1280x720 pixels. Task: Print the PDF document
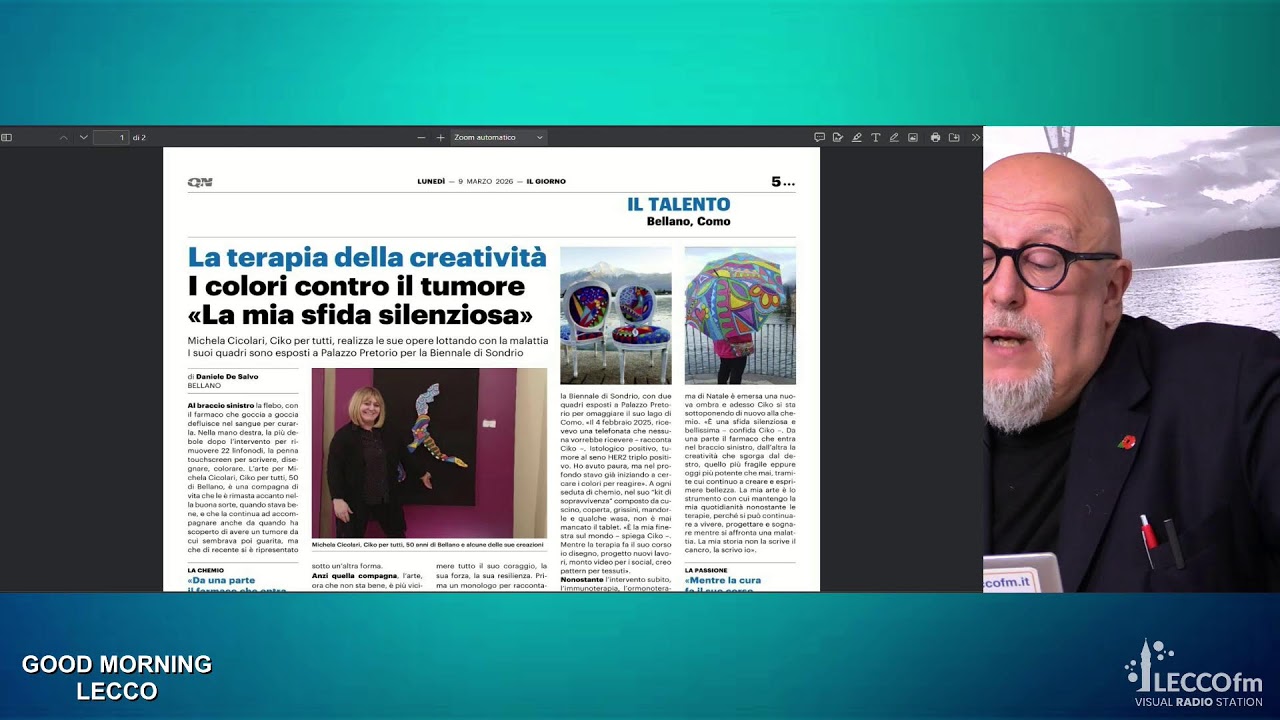click(935, 137)
